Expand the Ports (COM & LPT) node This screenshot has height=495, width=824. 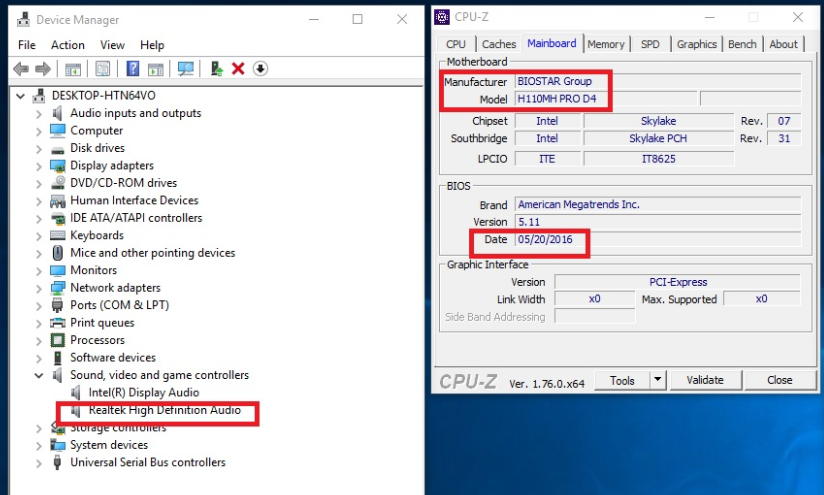[x=38, y=305]
